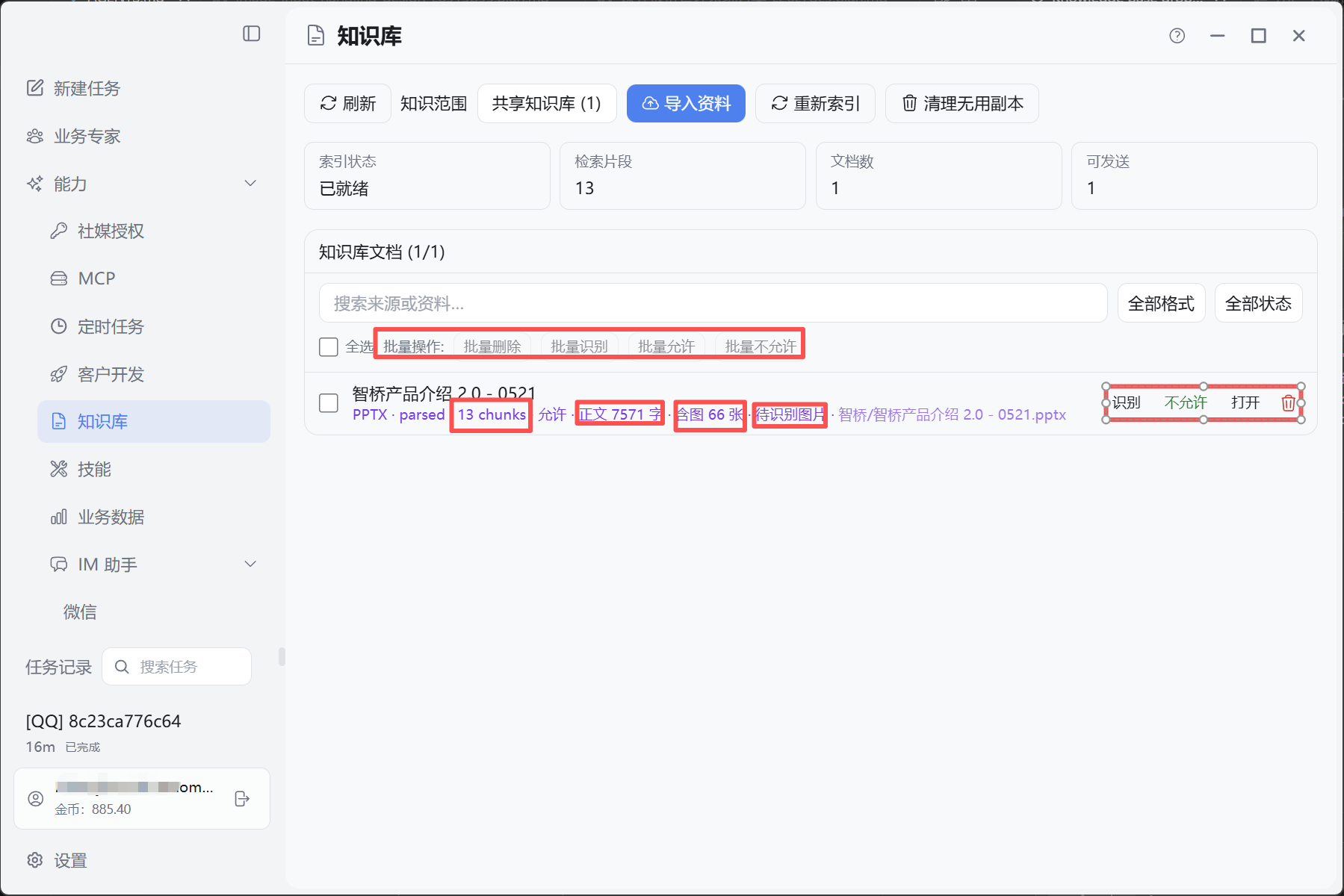The width and height of the screenshot is (1344, 896).
Task: Open the help question mark icon
Action: [1177, 36]
